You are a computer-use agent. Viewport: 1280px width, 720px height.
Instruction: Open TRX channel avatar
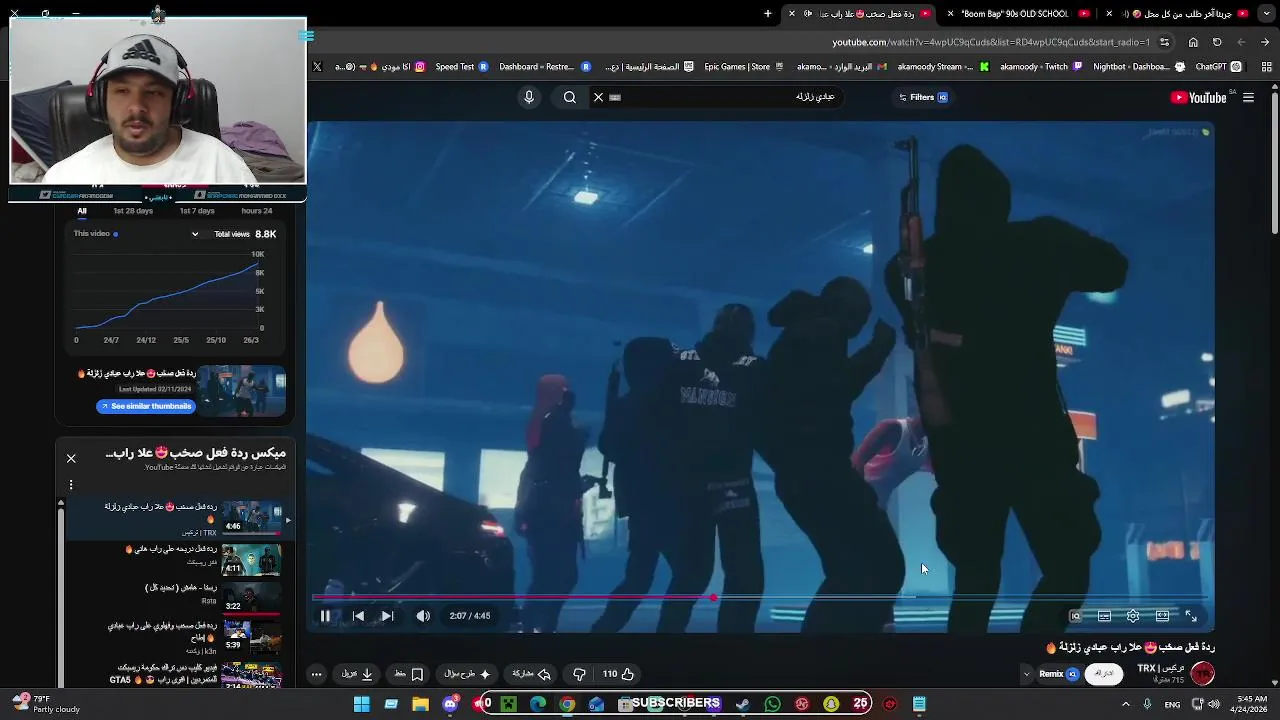pos(1202,674)
